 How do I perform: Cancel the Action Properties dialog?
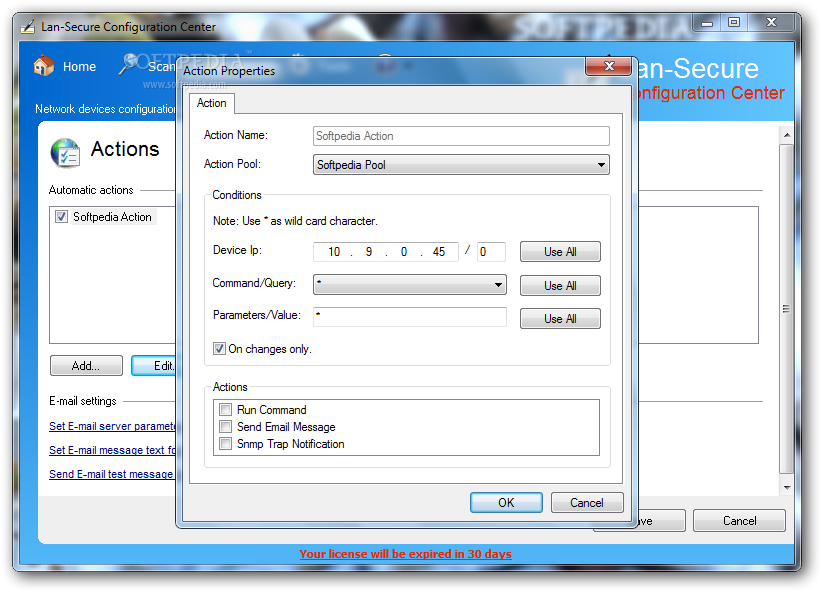[x=587, y=503]
